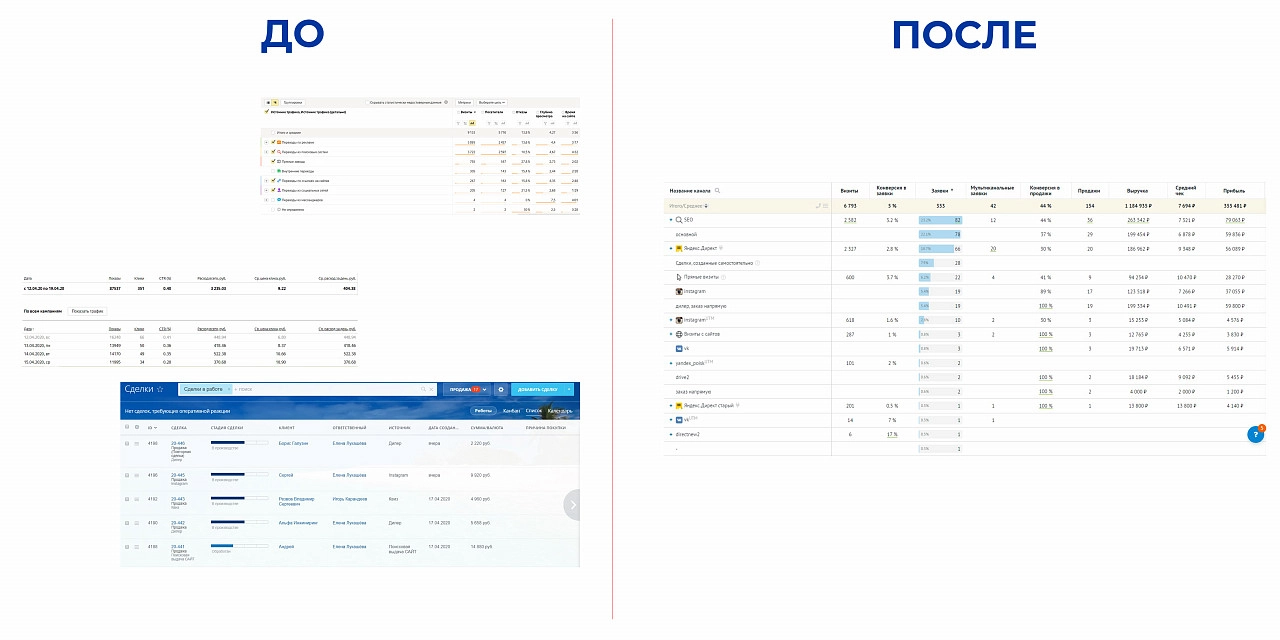
Task: Click the Instagram icon in the Instagram row
Action: [679, 291]
